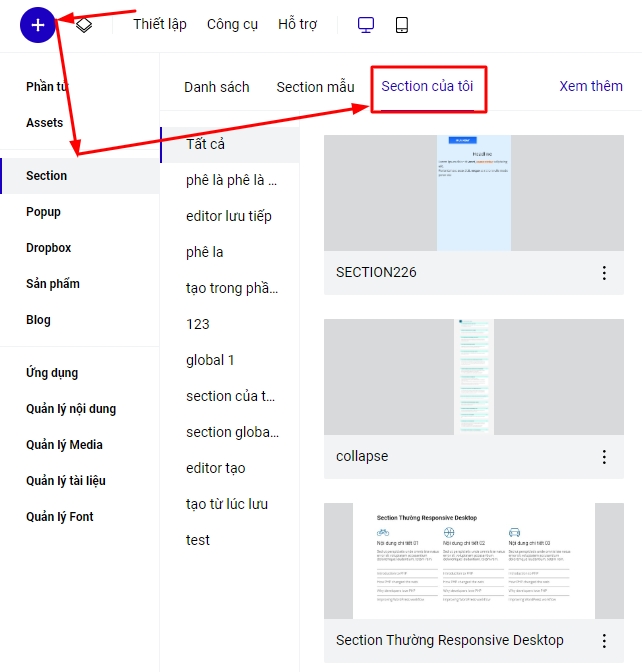Image resolution: width=642 pixels, height=672 pixels.
Task: Select Popup in the left sidebar
Action: [44, 212]
